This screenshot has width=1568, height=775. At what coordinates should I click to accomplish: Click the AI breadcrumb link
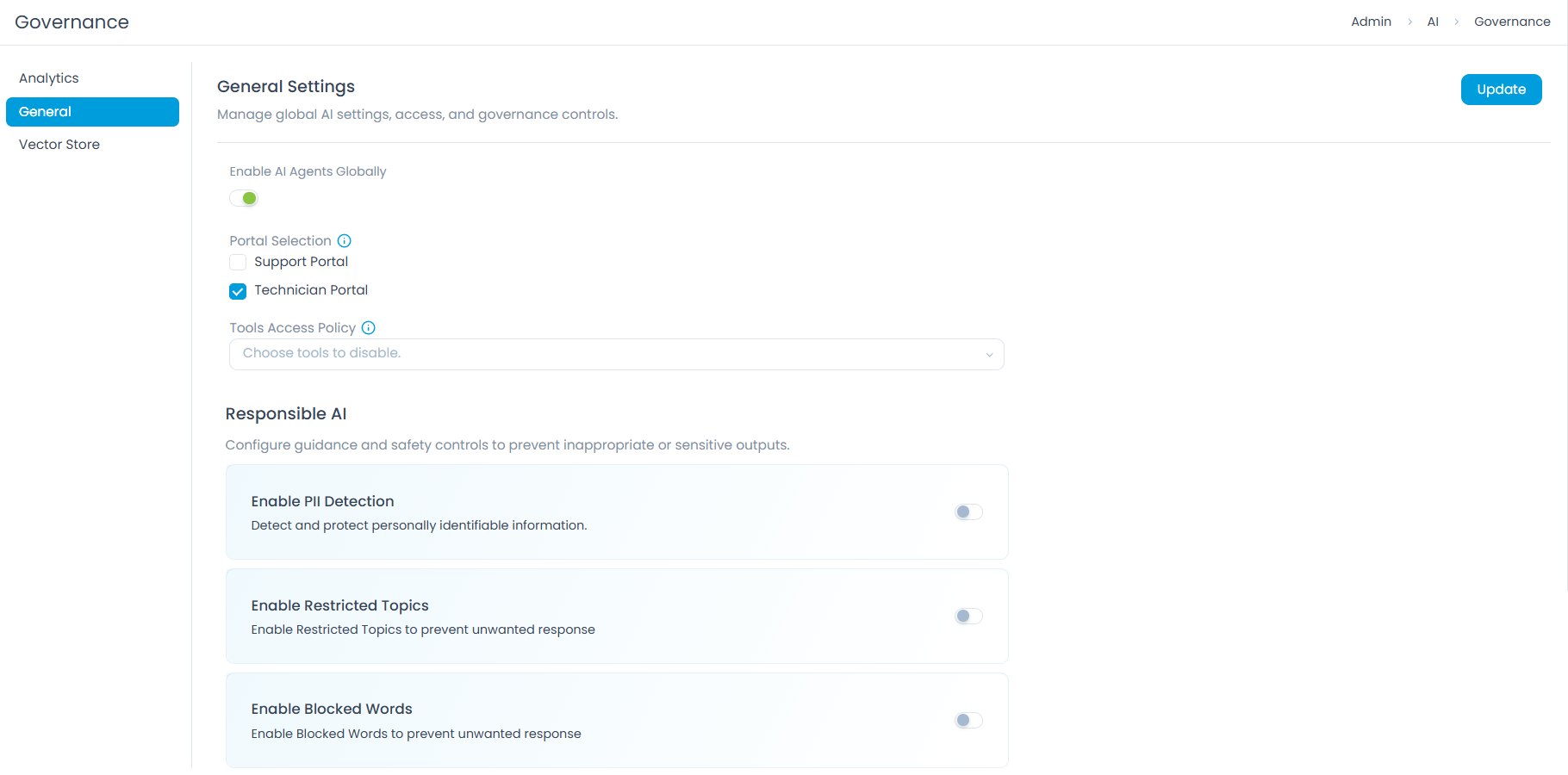point(1433,22)
